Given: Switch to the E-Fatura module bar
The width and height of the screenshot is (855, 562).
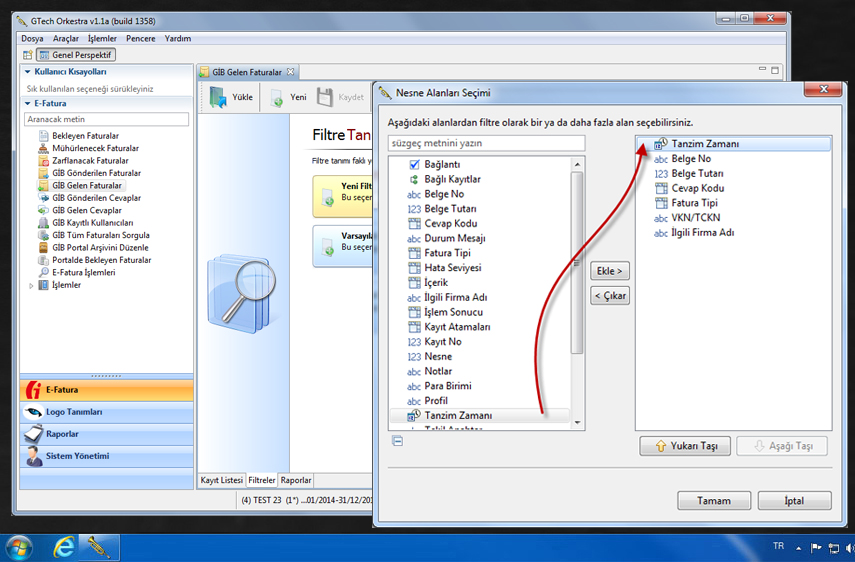Looking at the screenshot, I should pos(106,390).
